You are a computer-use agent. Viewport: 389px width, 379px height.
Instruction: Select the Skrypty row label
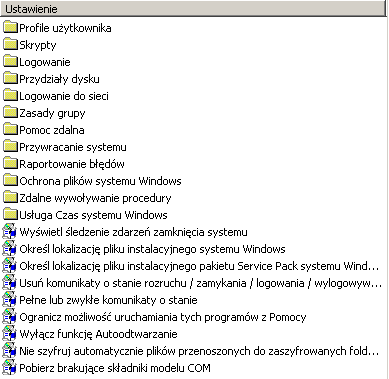(38, 45)
